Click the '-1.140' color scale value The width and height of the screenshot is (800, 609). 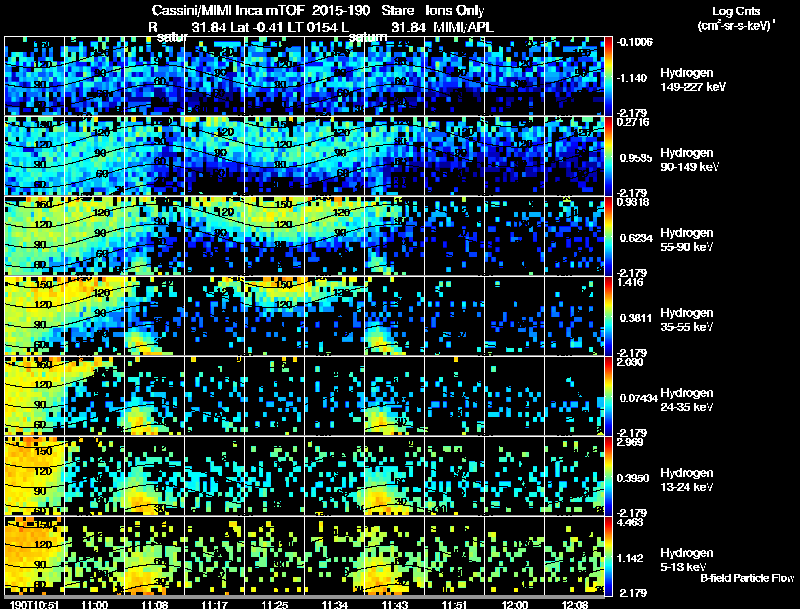(632, 78)
